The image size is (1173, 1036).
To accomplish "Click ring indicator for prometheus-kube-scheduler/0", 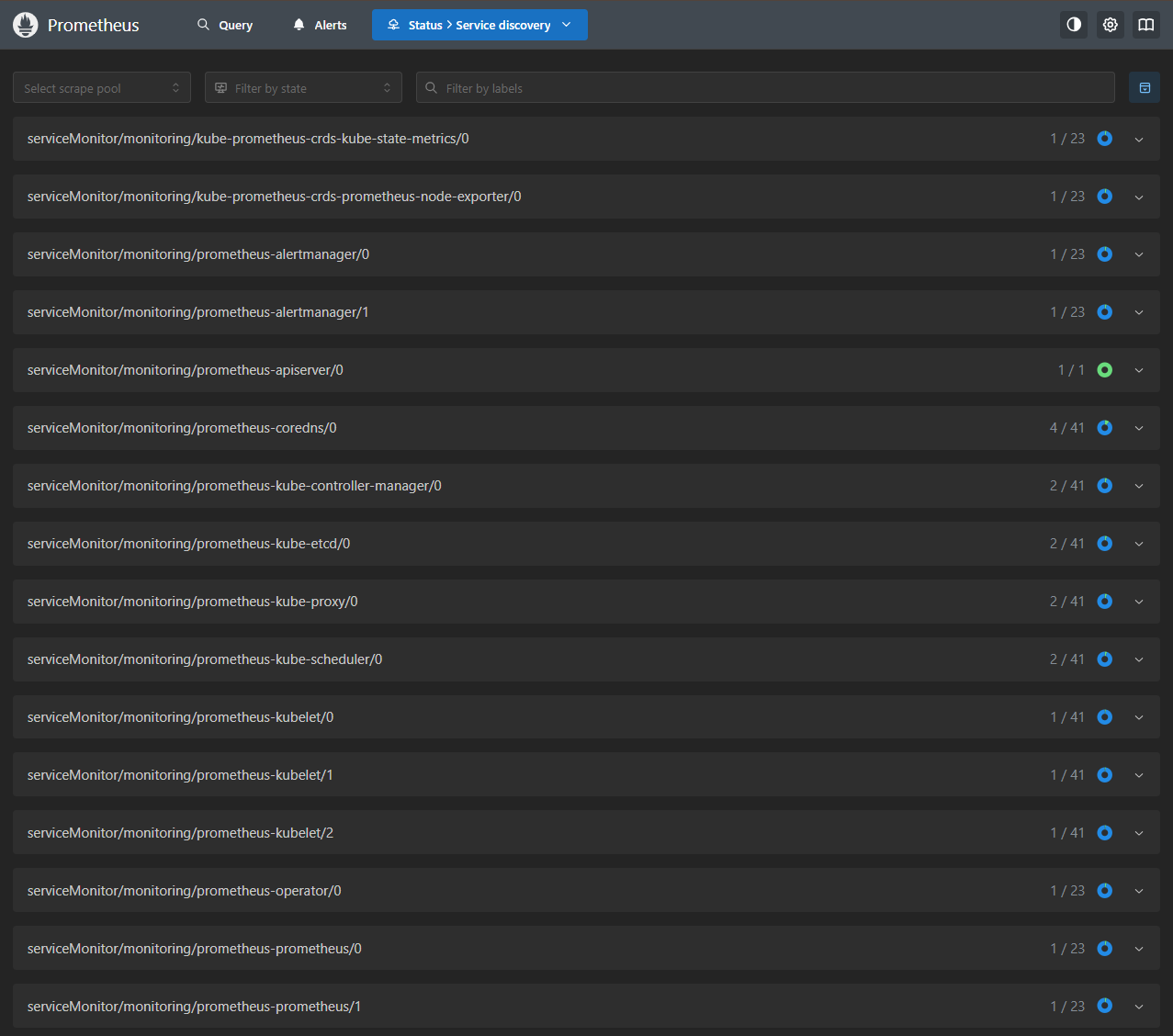I will point(1105,659).
